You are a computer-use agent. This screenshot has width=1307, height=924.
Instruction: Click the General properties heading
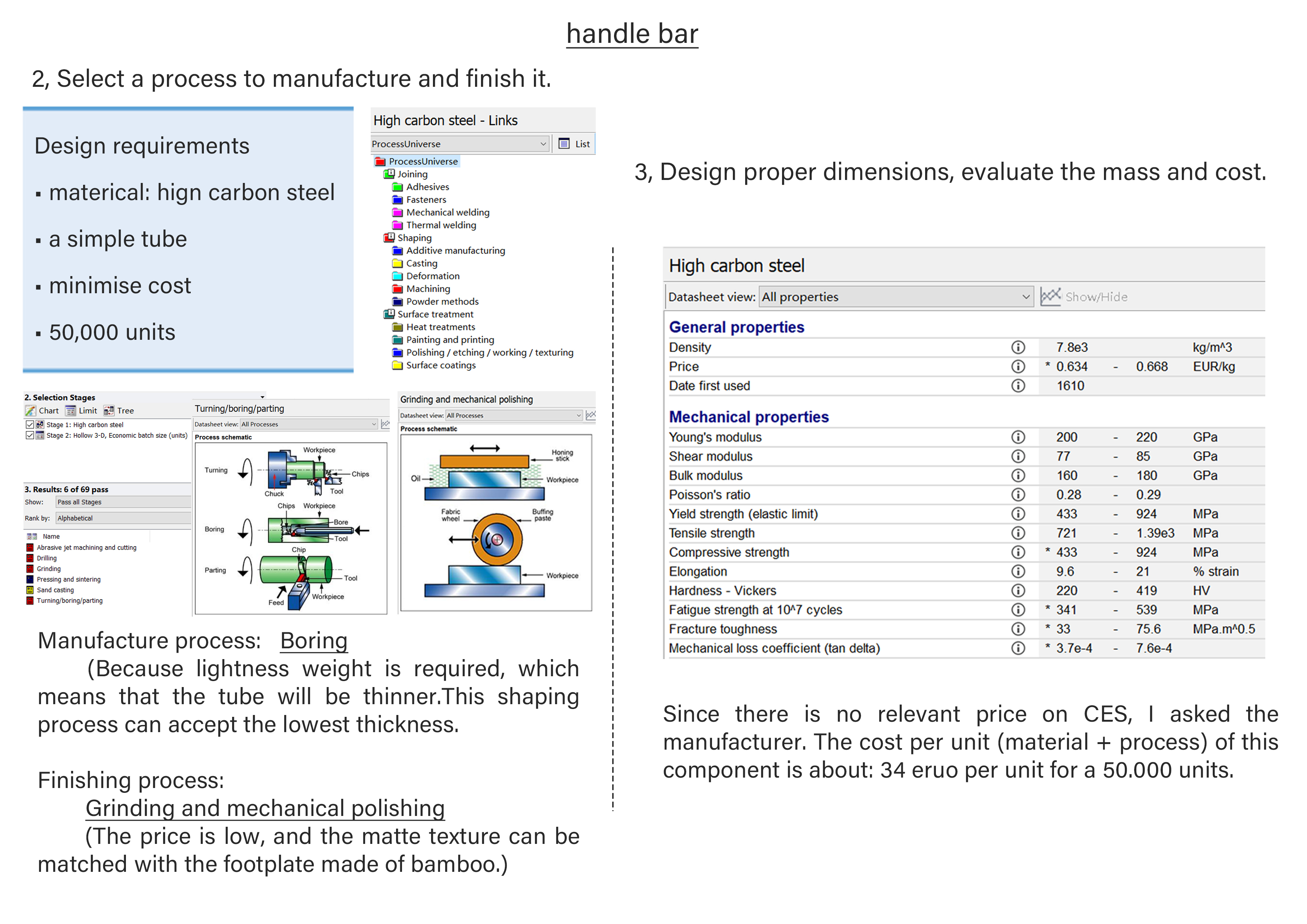(x=736, y=327)
